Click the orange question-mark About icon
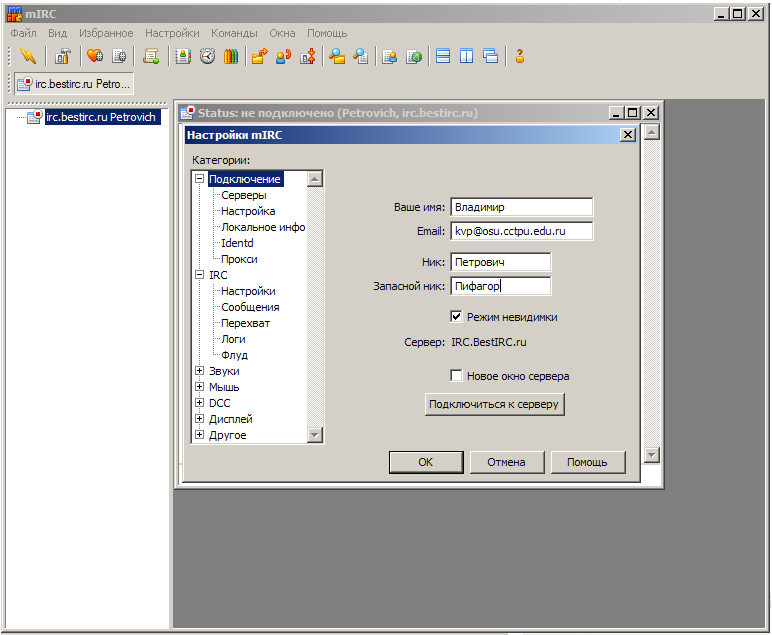Image resolution: width=772 pixels, height=635 pixels. [519, 56]
